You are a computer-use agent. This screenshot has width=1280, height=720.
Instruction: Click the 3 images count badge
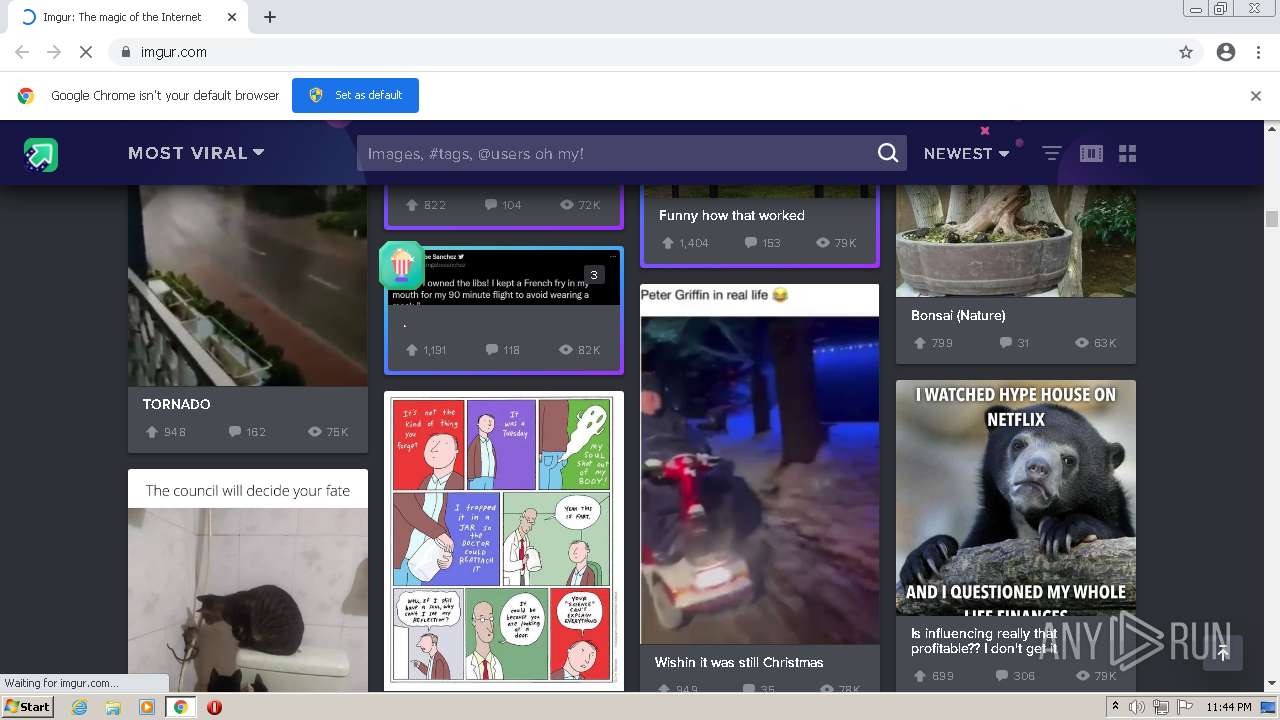[x=594, y=275]
